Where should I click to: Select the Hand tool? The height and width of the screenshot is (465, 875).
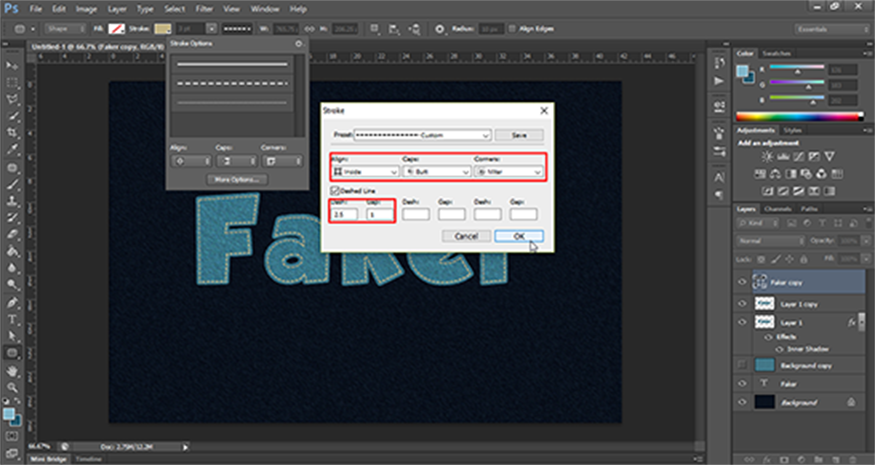coord(13,371)
